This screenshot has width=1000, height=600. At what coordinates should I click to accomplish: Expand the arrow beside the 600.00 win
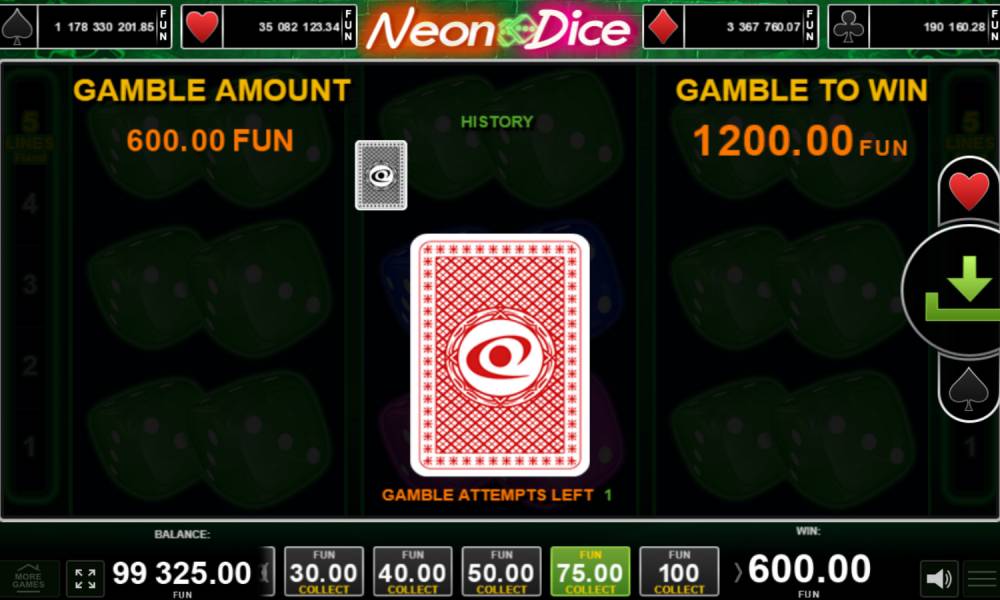pyautogui.click(x=738, y=571)
